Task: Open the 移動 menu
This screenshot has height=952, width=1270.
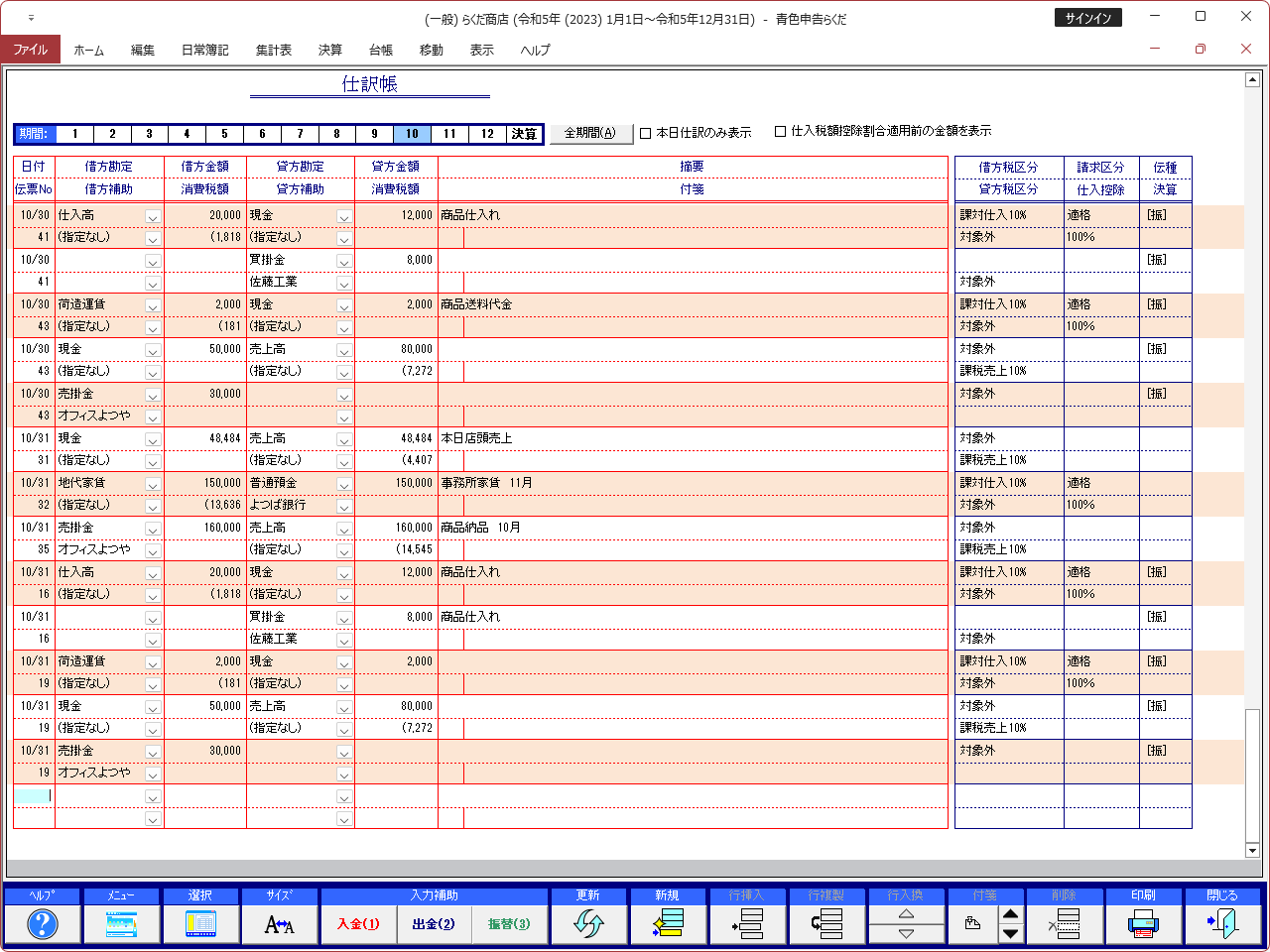Action: pos(432,50)
